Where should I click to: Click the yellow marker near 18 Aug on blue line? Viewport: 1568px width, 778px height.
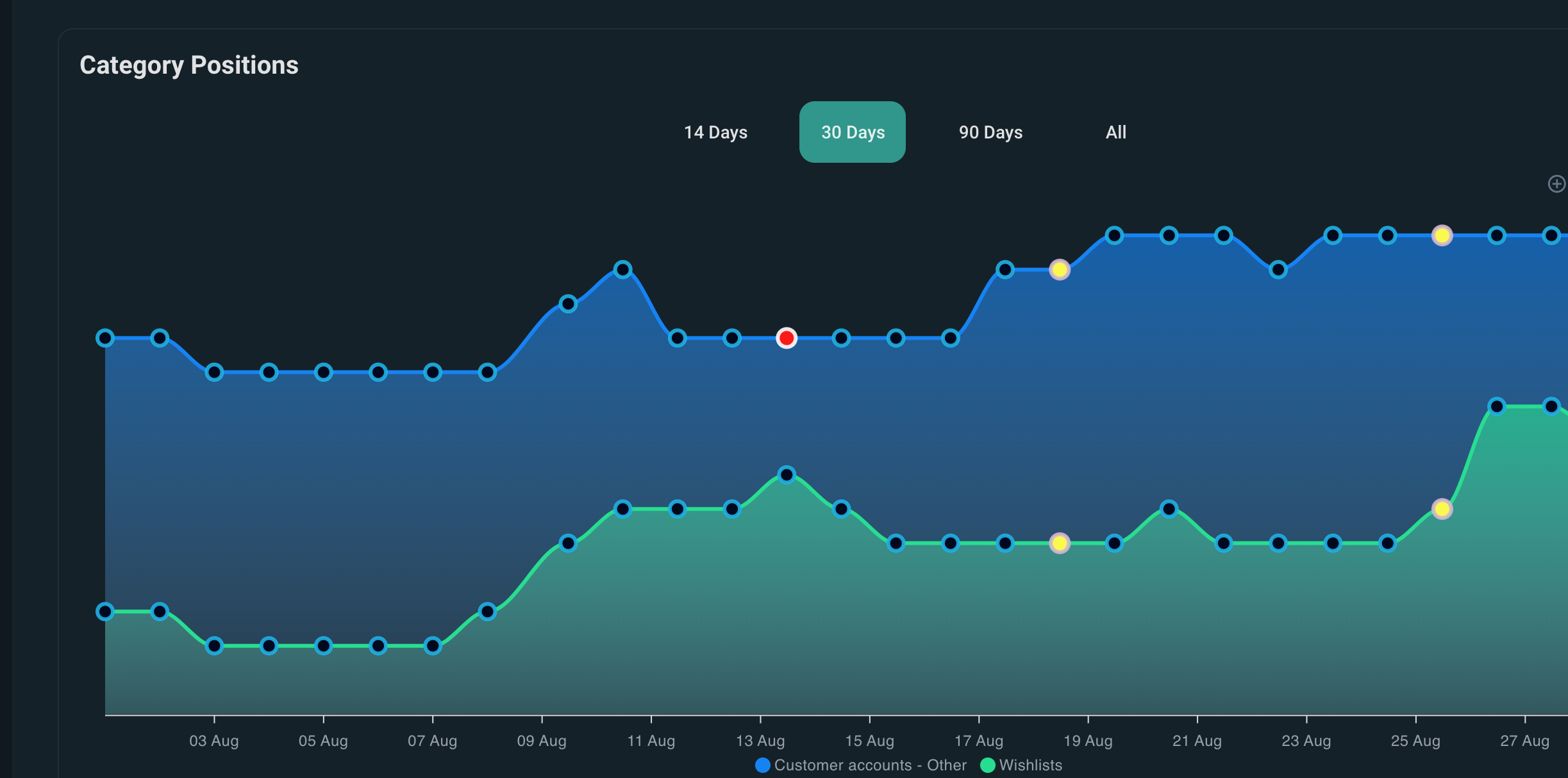[x=1059, y=270]
